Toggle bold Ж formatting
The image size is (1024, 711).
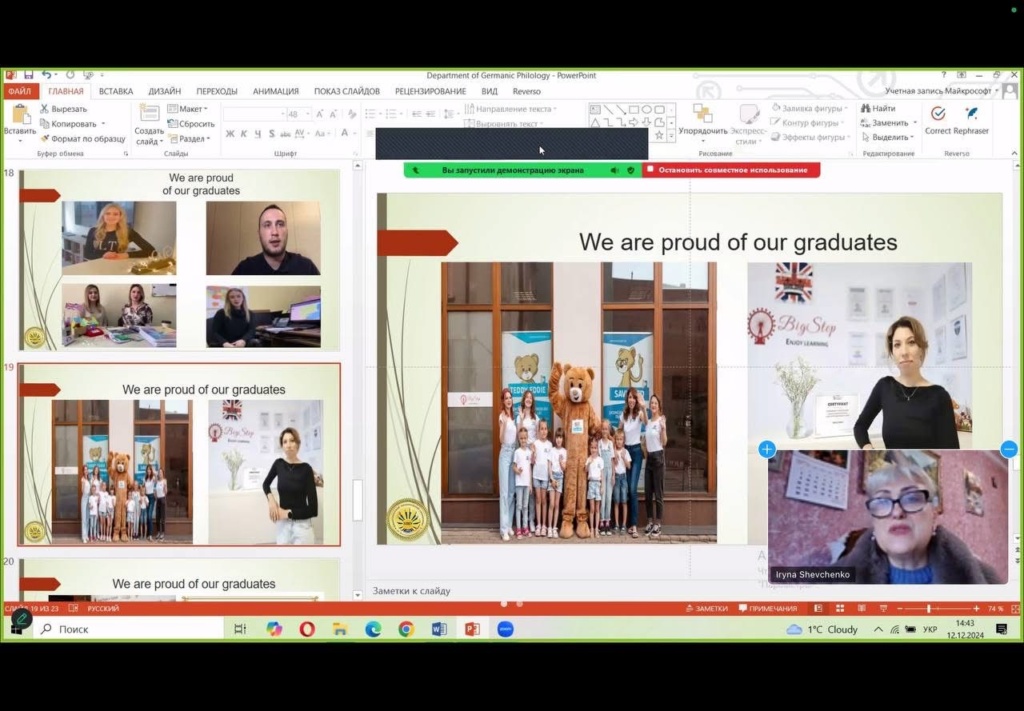(x=230, y=133)
